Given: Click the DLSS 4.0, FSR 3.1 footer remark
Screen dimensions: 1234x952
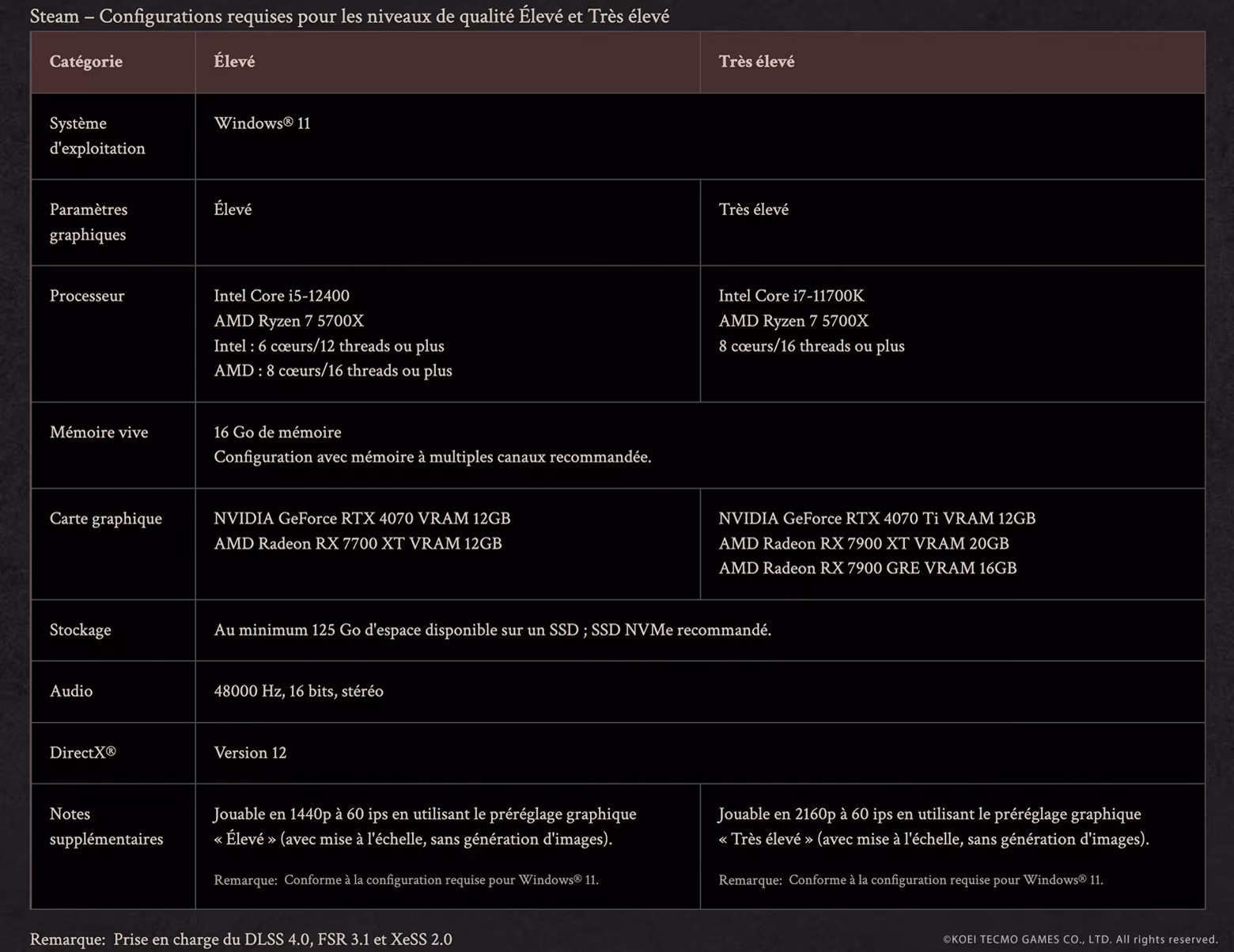Looking at the screenshot, I should (241, 939).
